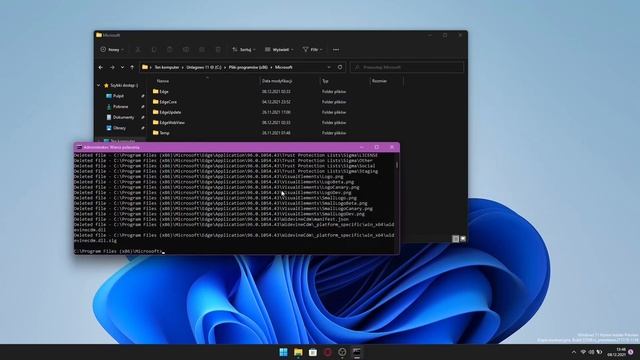Open the notification center badge
Viewport: 640px width, 360px height.
point(631,352)
